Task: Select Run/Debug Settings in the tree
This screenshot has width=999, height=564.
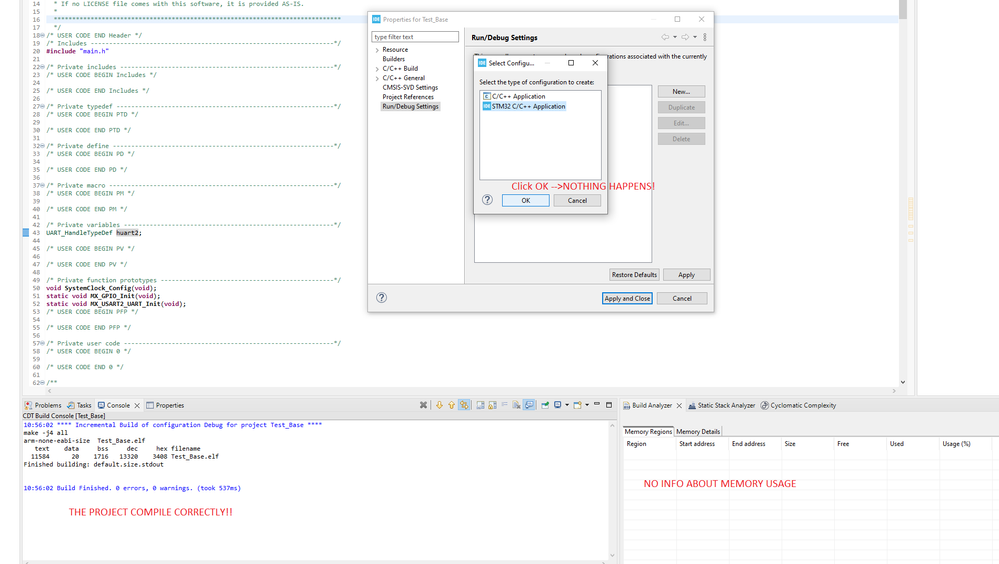Action: pyautogui.click(x=410, y=106)
